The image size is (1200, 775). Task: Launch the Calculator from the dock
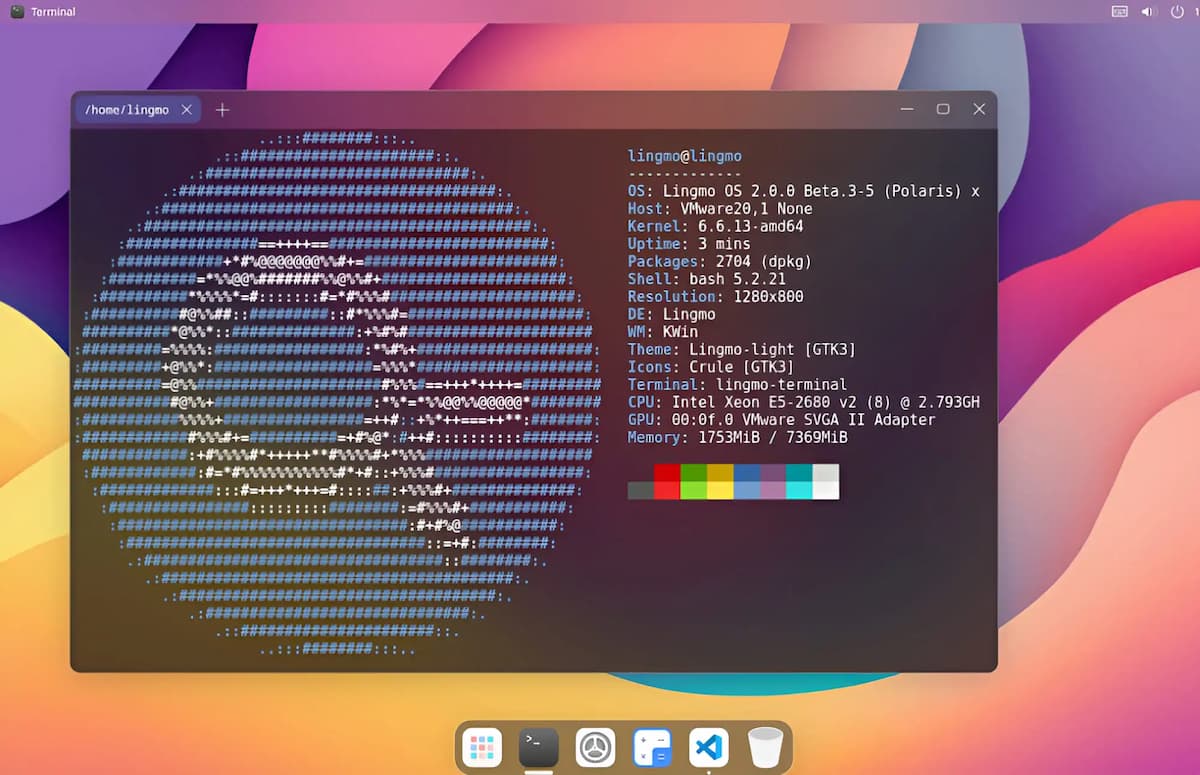(x=652, y=747)
